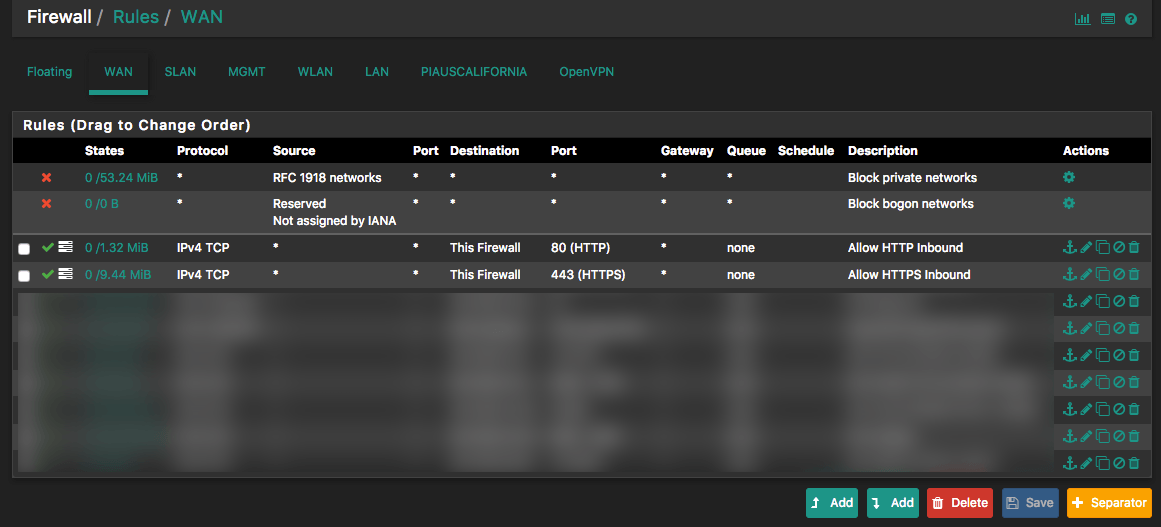Go to the PIAUSCALIFORNIA tab
This screenshot has width=1161, height=527.
point(474,72)
